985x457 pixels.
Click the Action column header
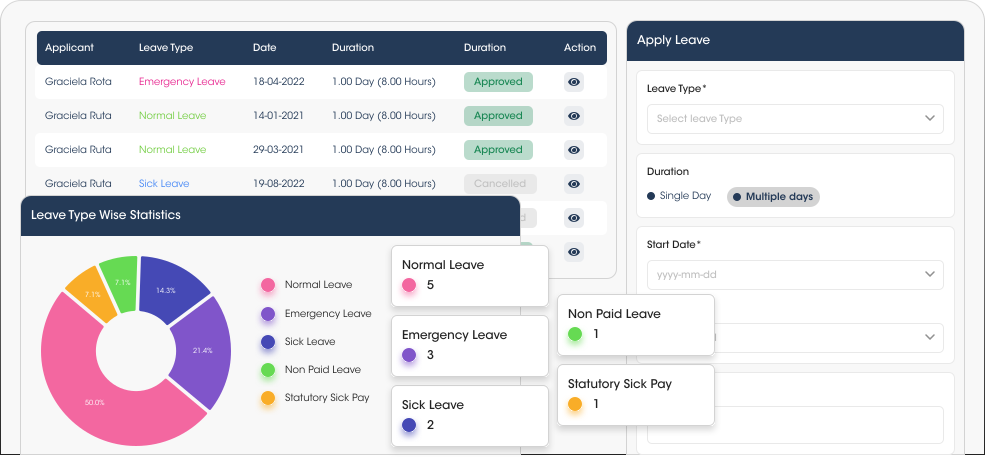pyautogui.click(x=580, y=48)
